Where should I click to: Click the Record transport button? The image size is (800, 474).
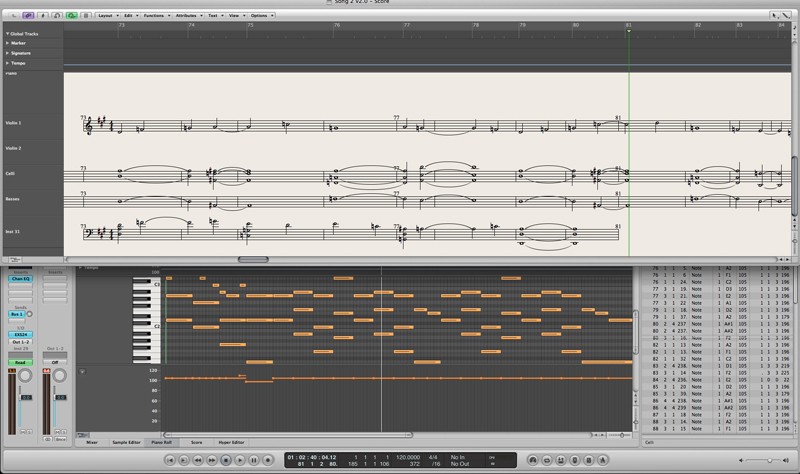click(x=267, y=460)
